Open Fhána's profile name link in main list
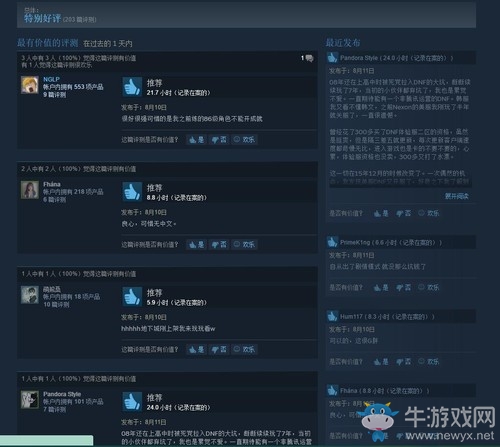Screen dimensions: 500x447 coord(52,184)
